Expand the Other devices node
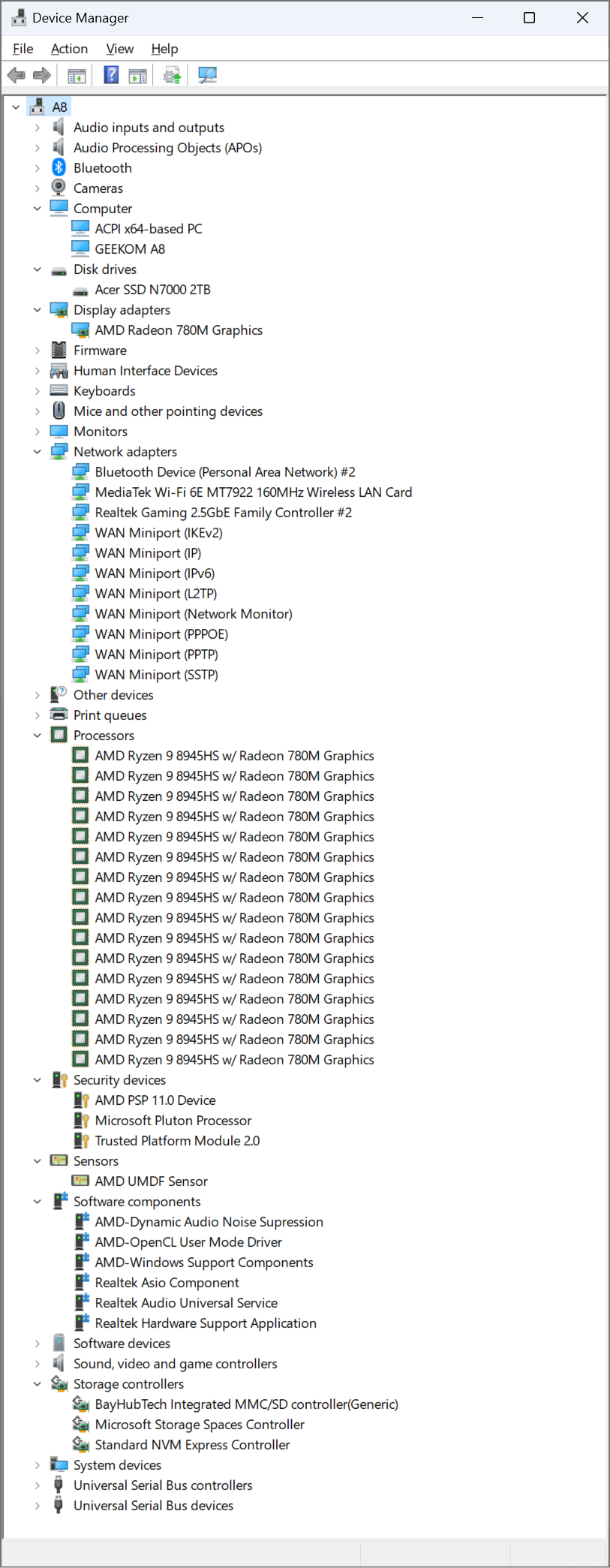 coord(37,695)
